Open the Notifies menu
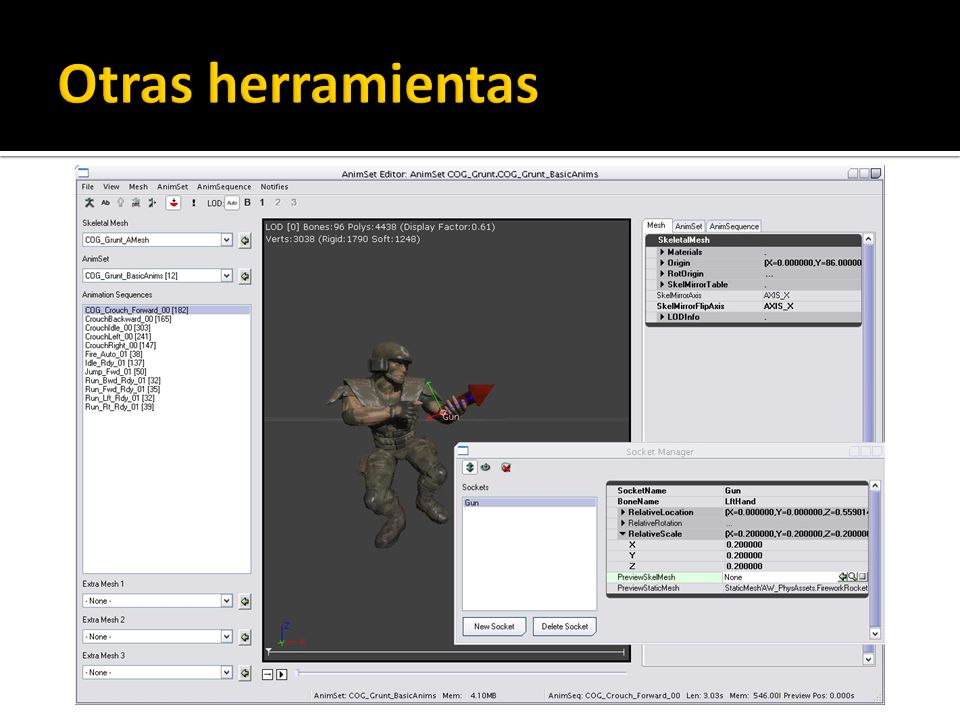 click(x=274, y=187)
